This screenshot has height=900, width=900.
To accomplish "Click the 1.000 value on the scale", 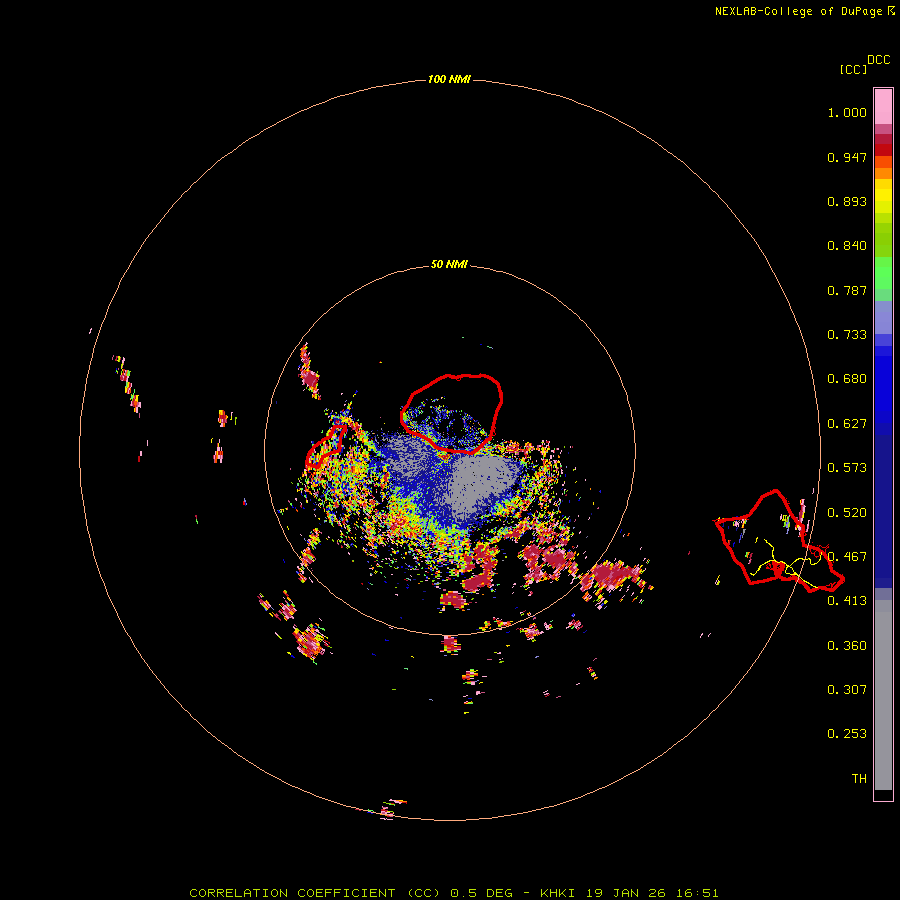I will pyautogui.click(x=847, y=112).
